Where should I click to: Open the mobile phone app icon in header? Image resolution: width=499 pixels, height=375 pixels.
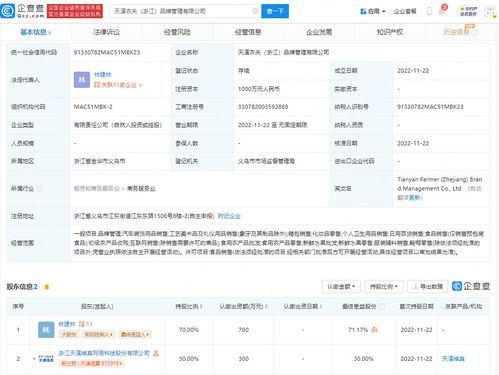[429, 11]
